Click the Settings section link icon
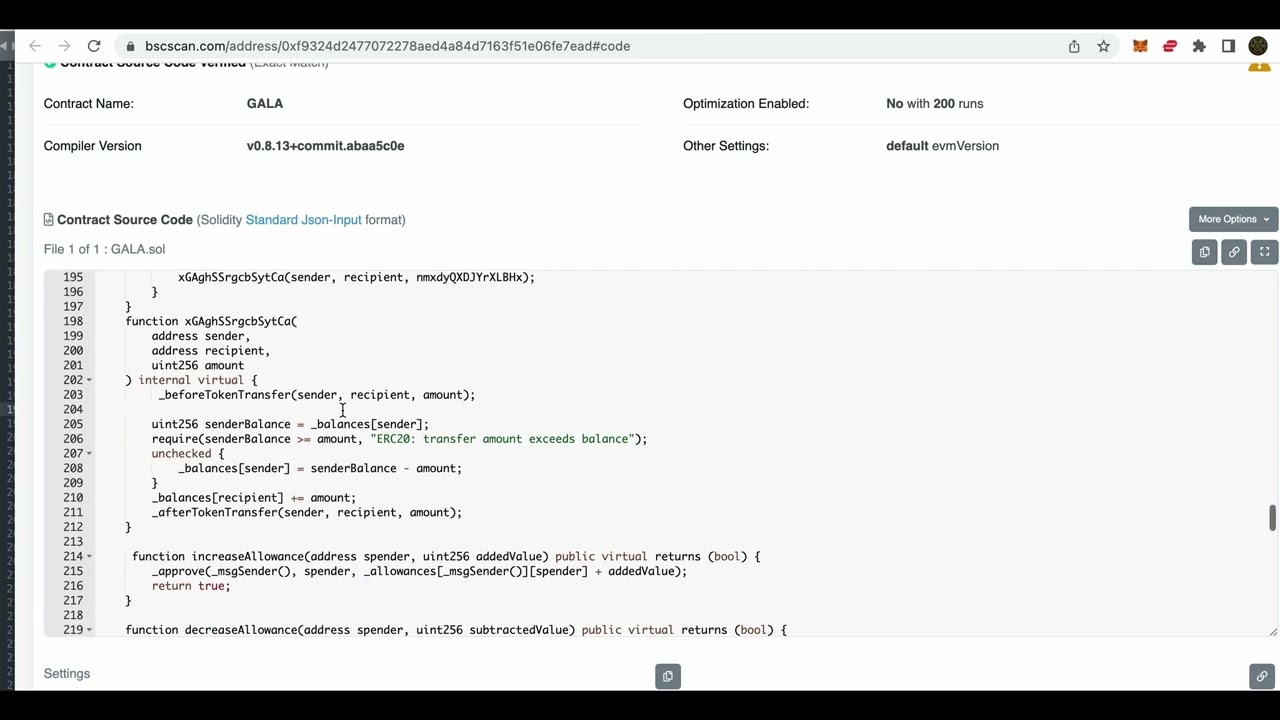1280x720 pixels. [x=1262, y=676]
